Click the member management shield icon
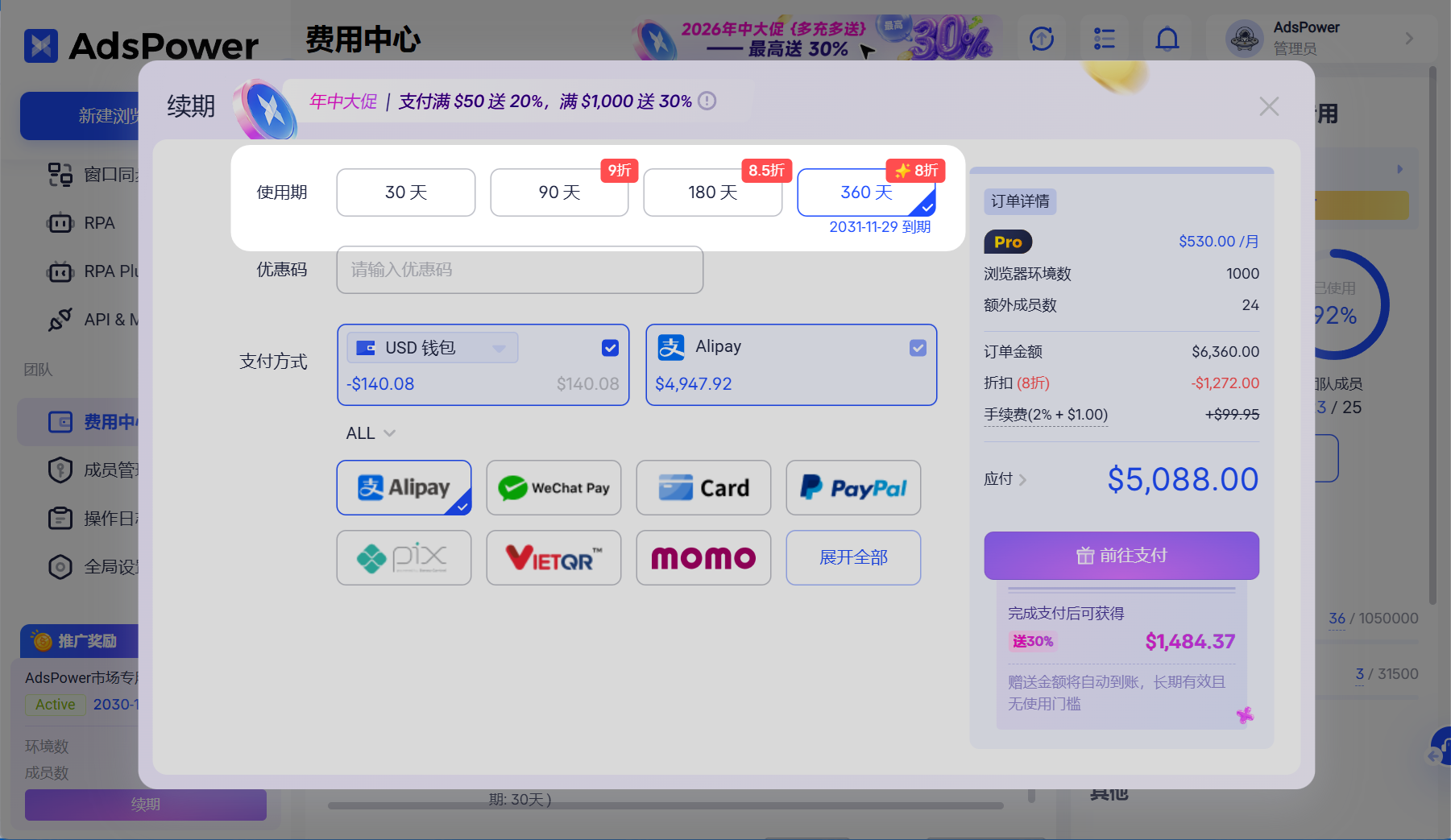 (x=60, y=470)
